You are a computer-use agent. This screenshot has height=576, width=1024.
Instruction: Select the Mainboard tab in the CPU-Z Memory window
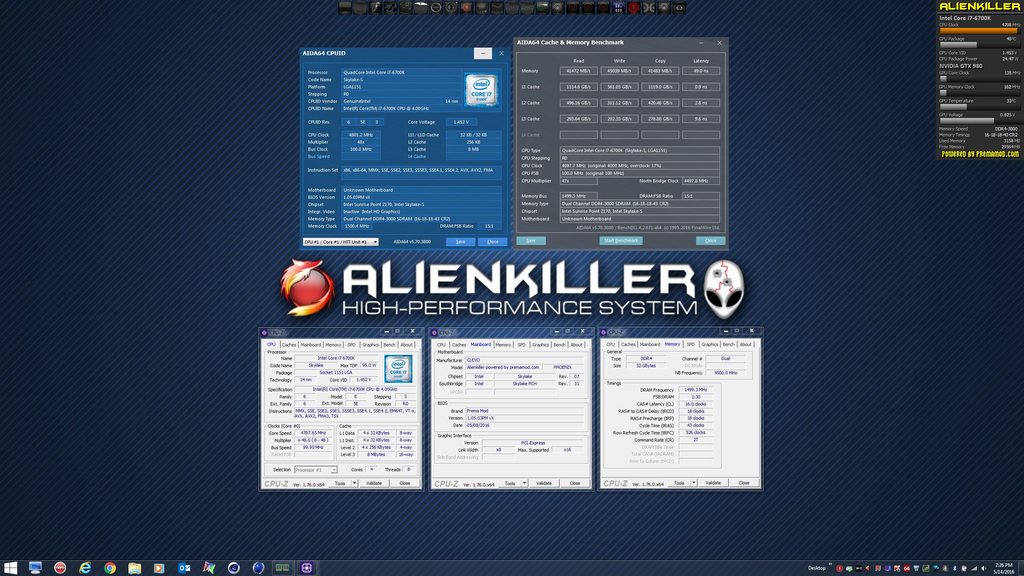650,344
